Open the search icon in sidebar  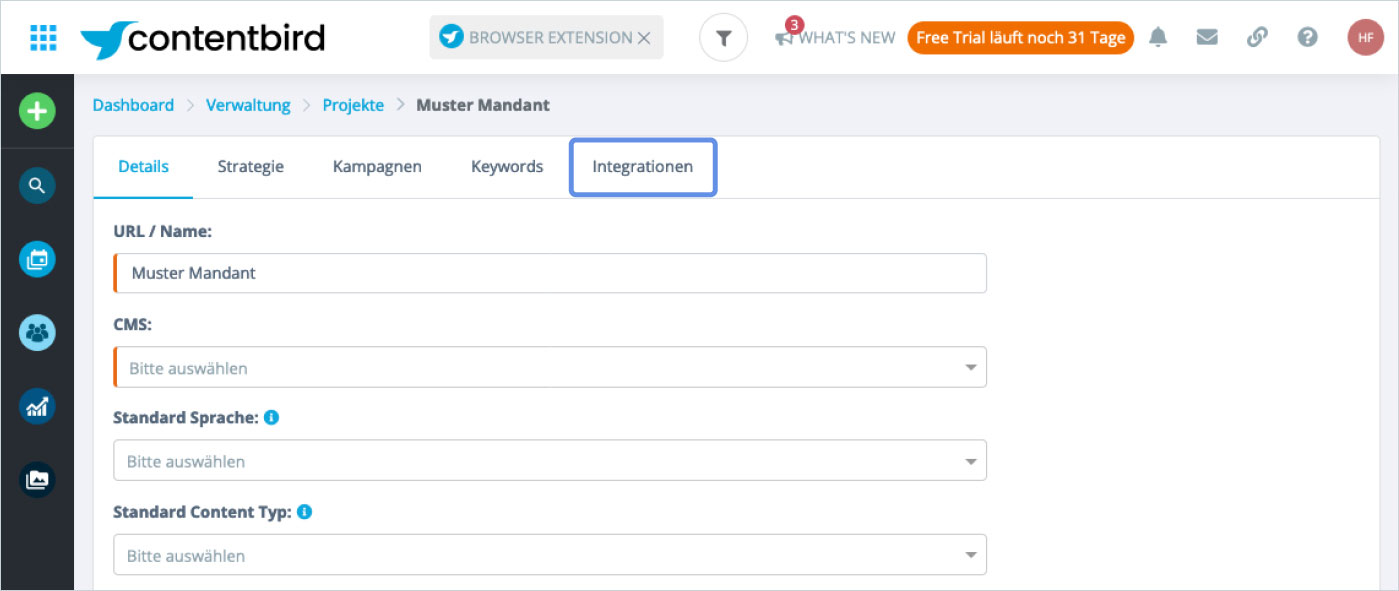click(x=37, y=186)
